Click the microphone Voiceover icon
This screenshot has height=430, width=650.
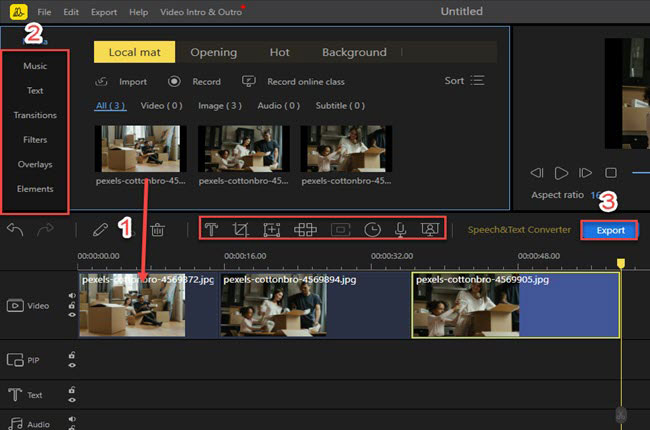click(x=400, y=229)
